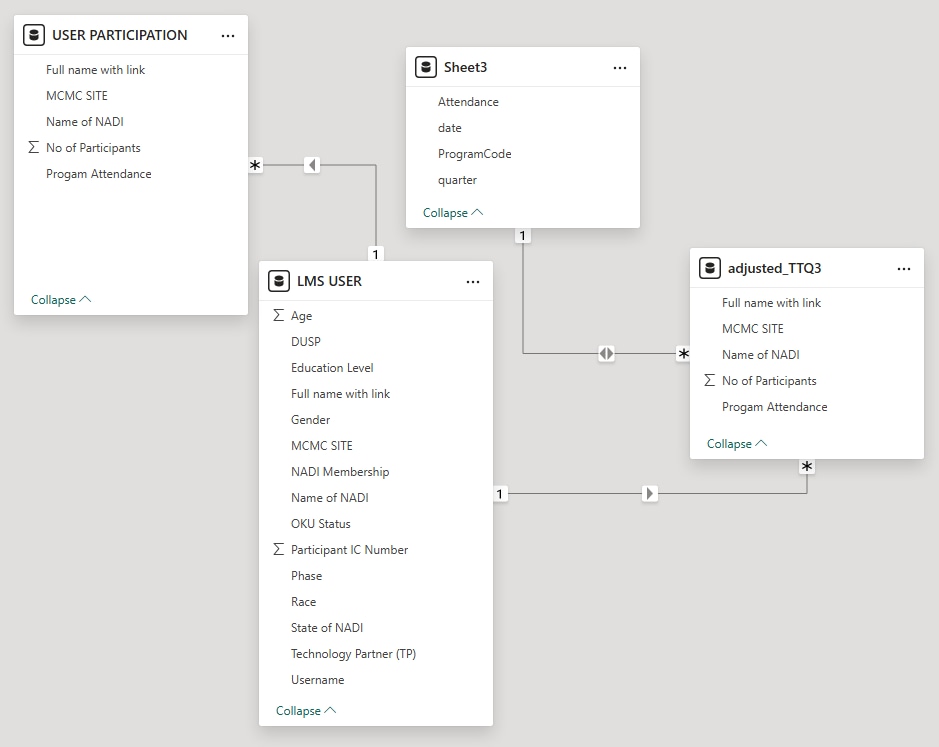The width and height of the screenshot is (939, 747).
Task: Collapse the Sheet3 table fields
Action: point(452,212)
